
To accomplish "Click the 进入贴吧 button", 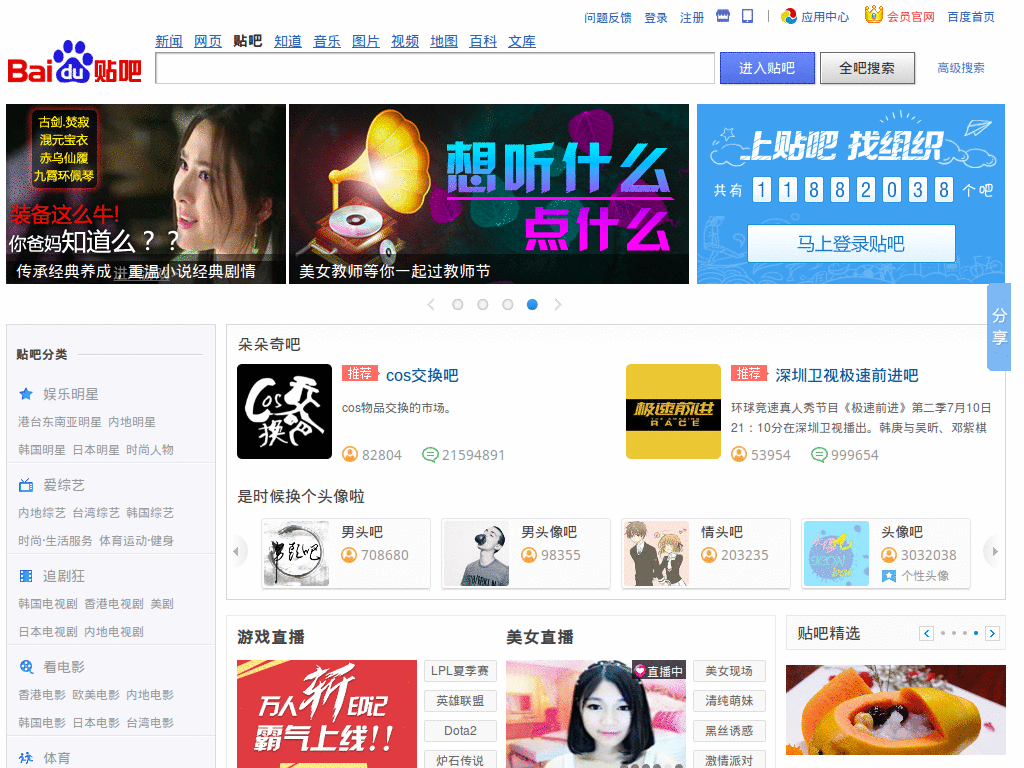I will point(767,68).
